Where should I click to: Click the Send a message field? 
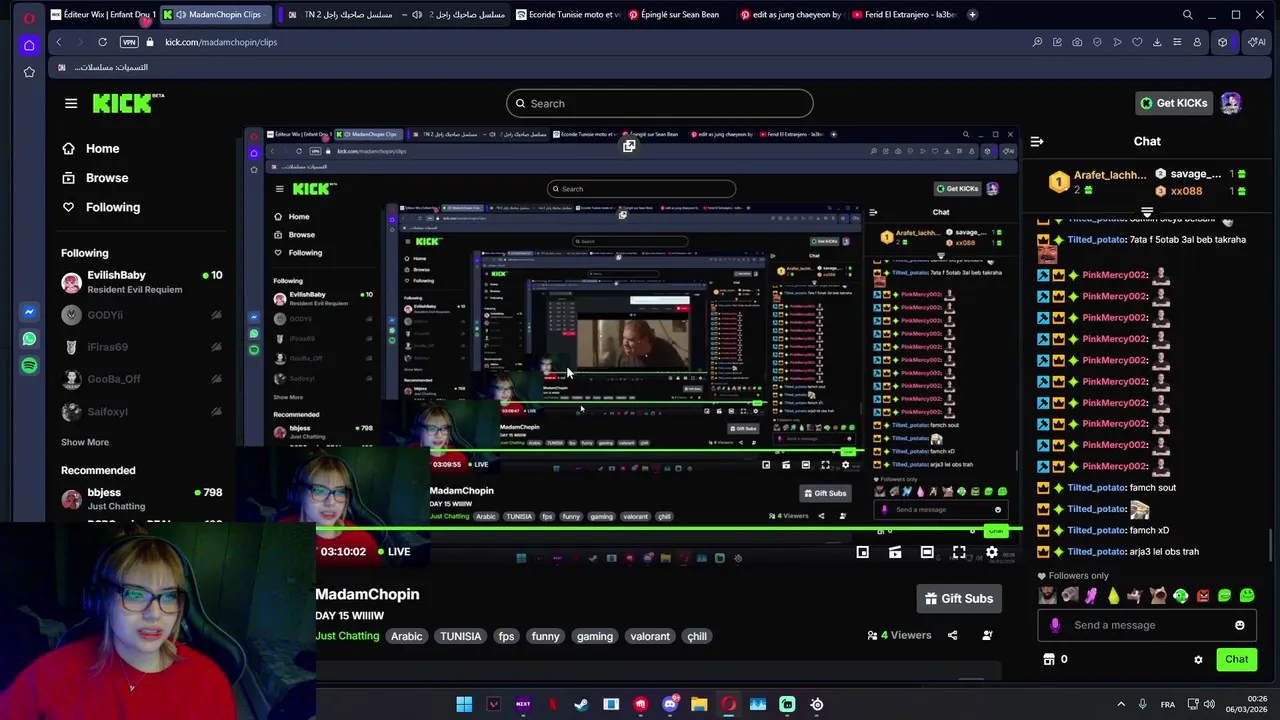pos(1147,625)
